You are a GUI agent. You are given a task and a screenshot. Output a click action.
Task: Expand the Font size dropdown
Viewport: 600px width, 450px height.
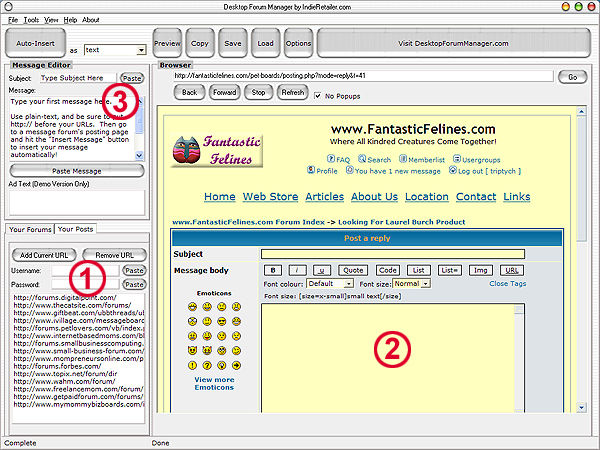[x=425, y=283]
